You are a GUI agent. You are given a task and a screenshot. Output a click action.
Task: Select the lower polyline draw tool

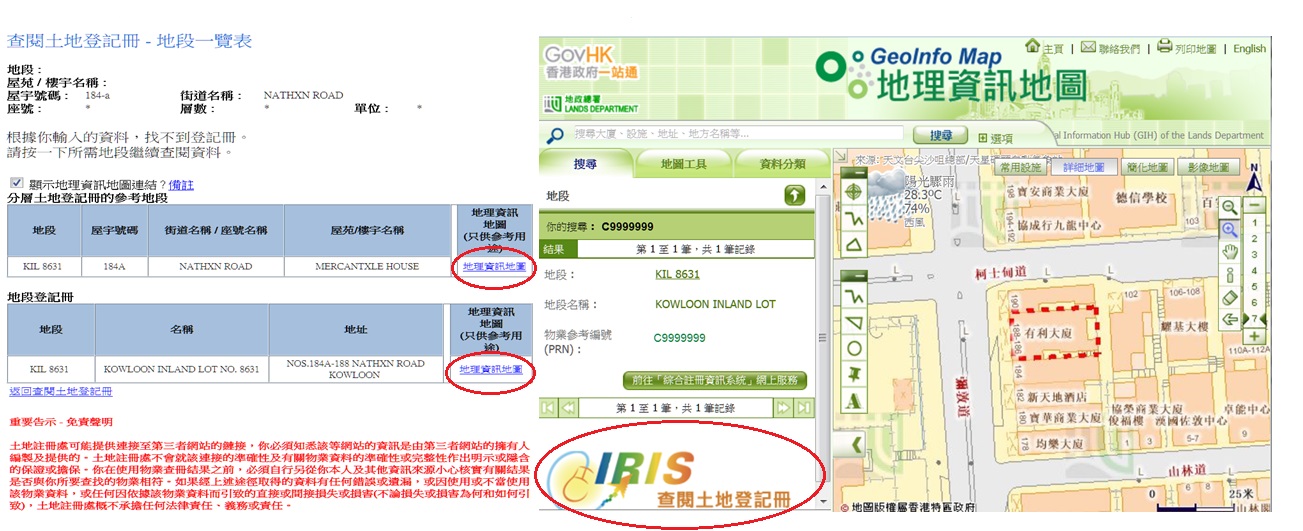(853, 296)
